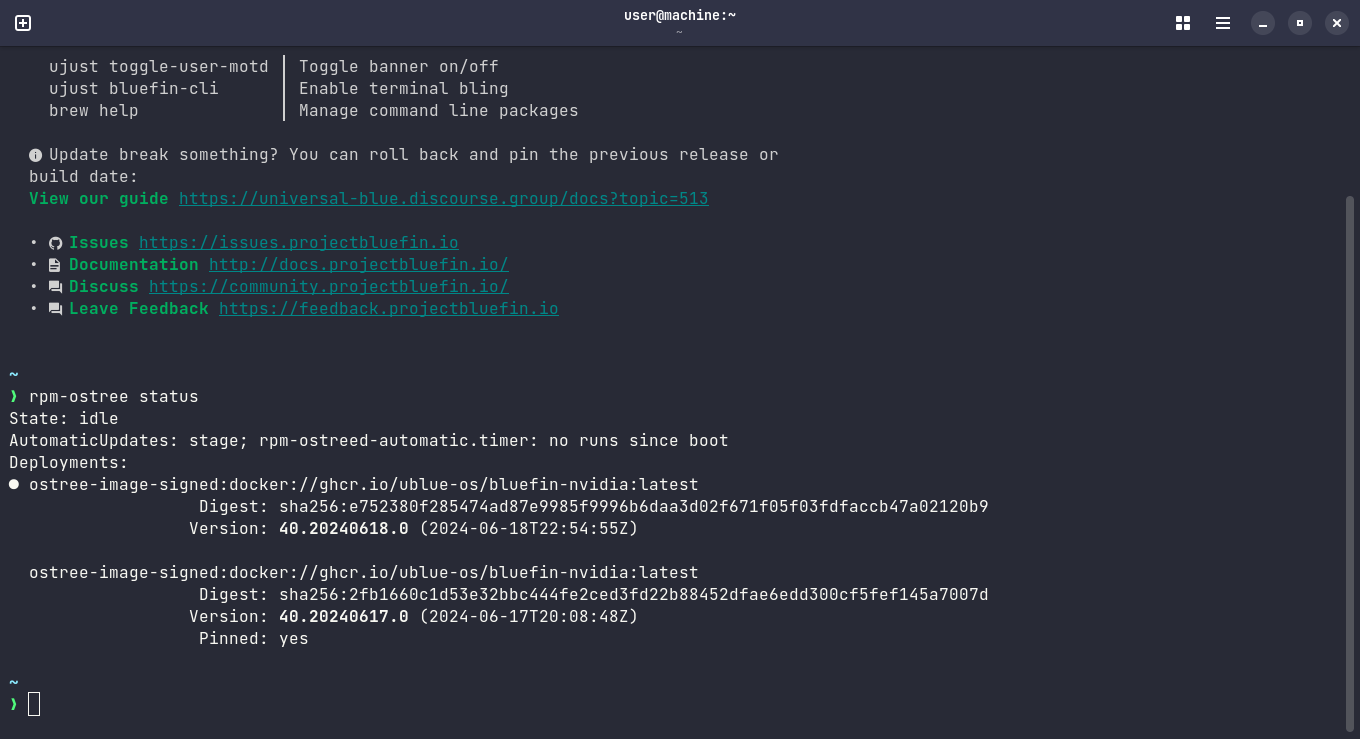The height and width of the screenshot is (739, 1360).
Task: Click the speech bubble icon beside Discuss
Action: tap(55, 286)
